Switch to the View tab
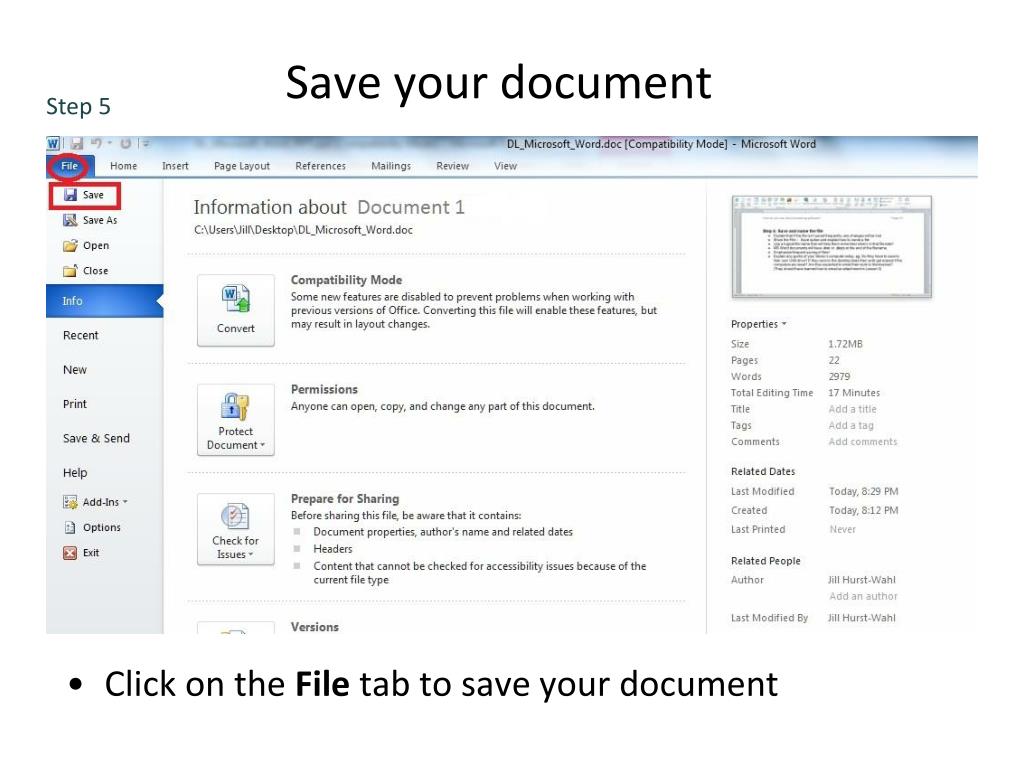 (x=505, y=166)
